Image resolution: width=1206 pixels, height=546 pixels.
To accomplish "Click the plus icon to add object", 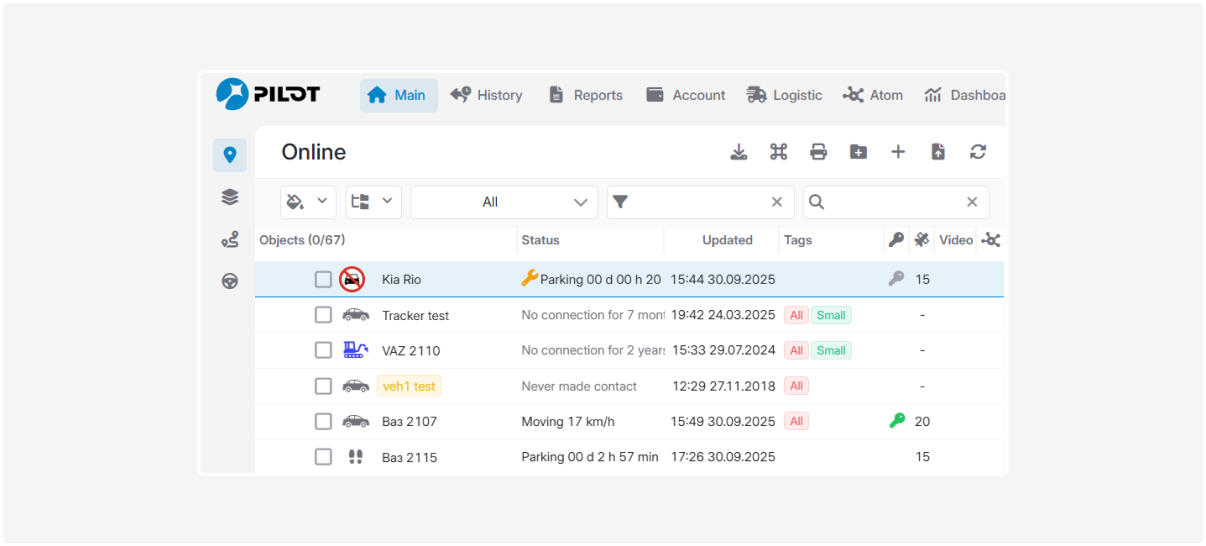I will coord(898,152).
